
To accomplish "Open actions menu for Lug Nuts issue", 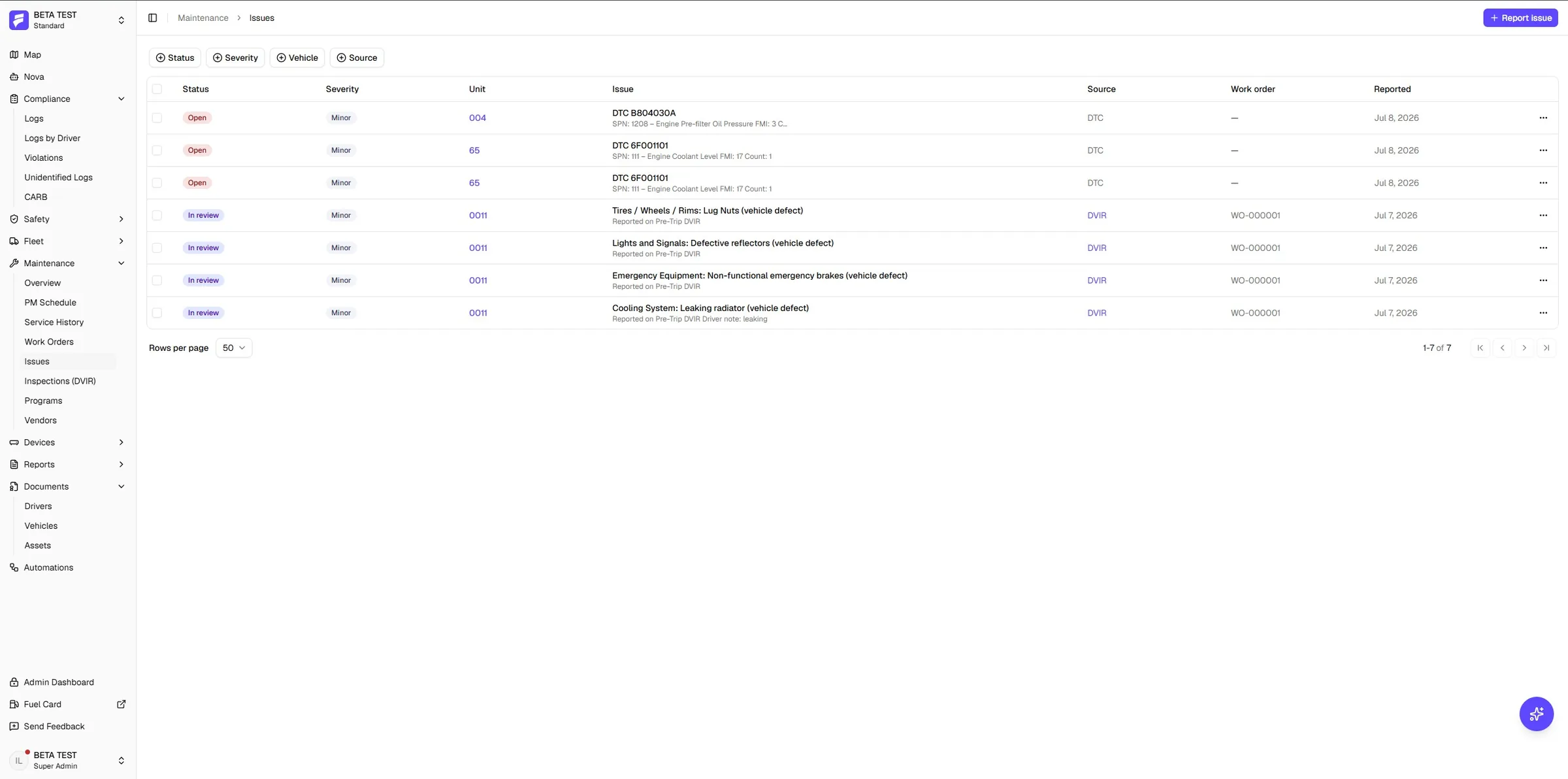I will (x=1543, y=215).
